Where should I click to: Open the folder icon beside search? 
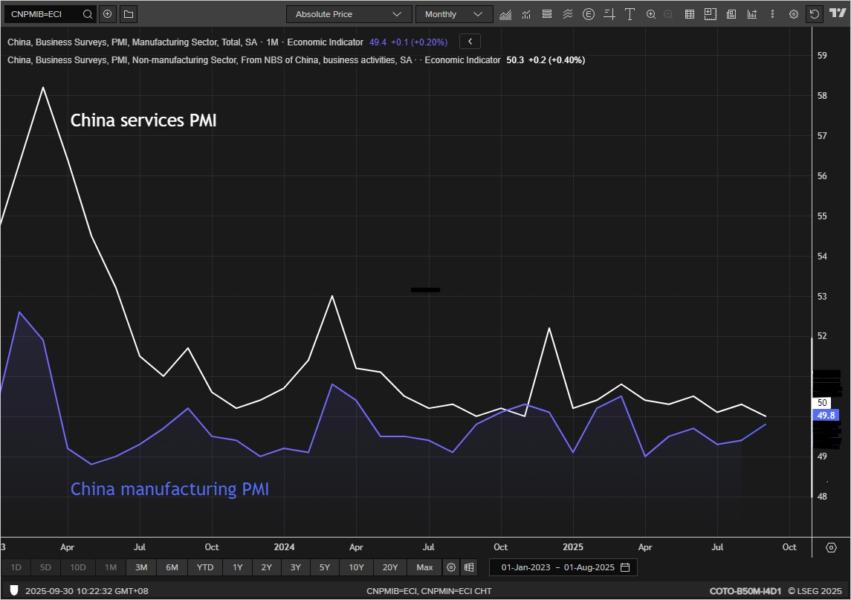pos(128,14)
